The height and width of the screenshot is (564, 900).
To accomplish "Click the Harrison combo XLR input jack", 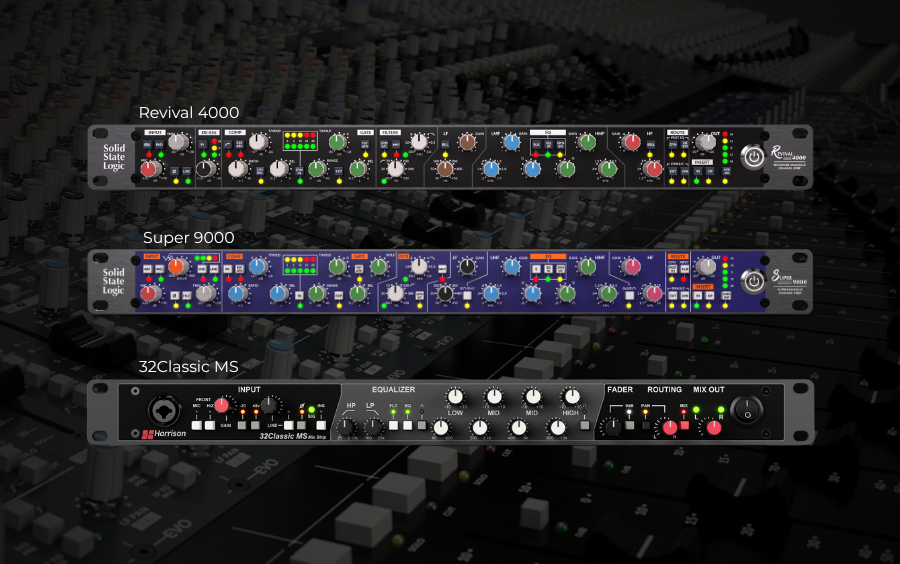I will pos(164,410).
